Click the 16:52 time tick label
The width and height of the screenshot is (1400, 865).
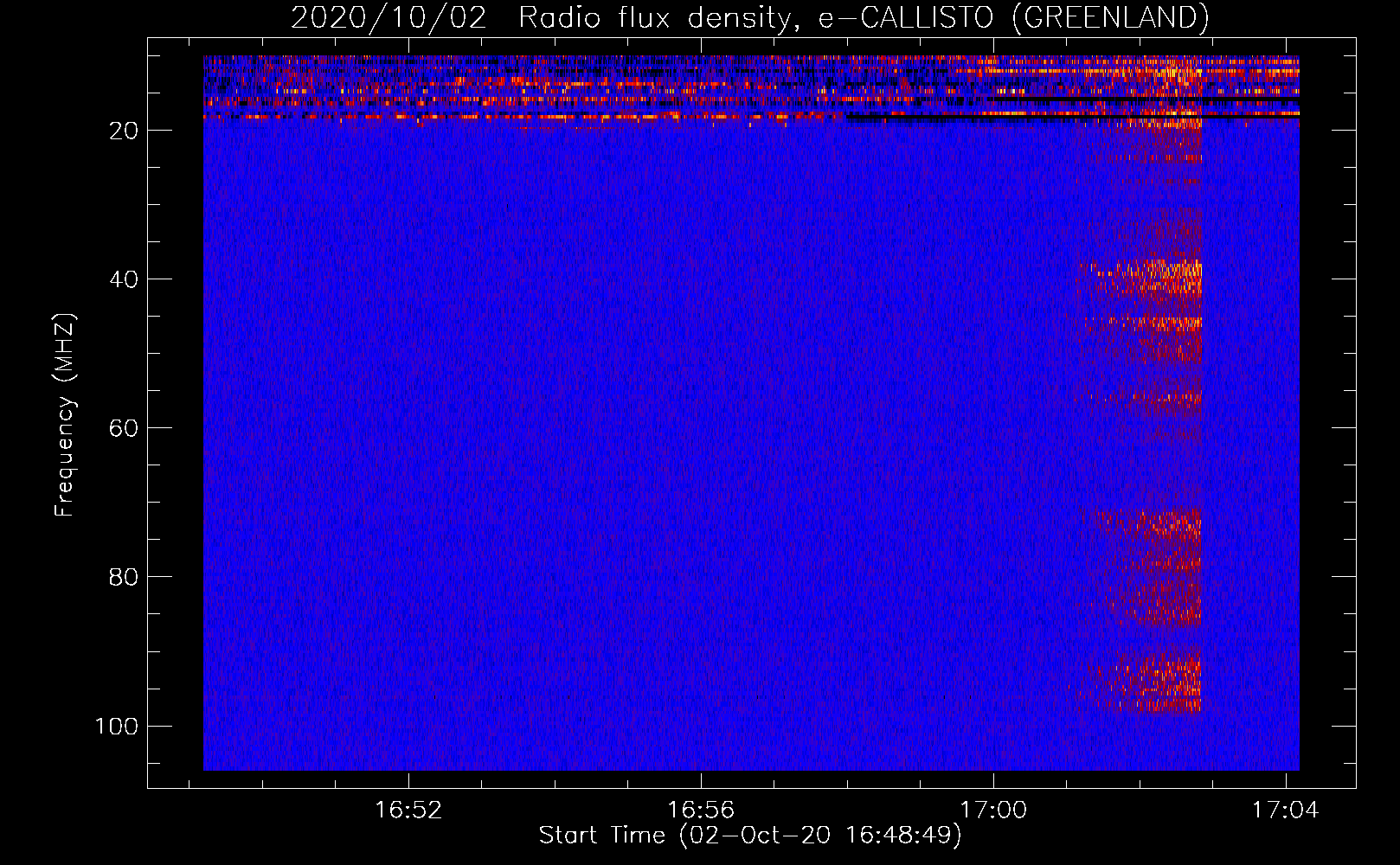tap(408, 810)
